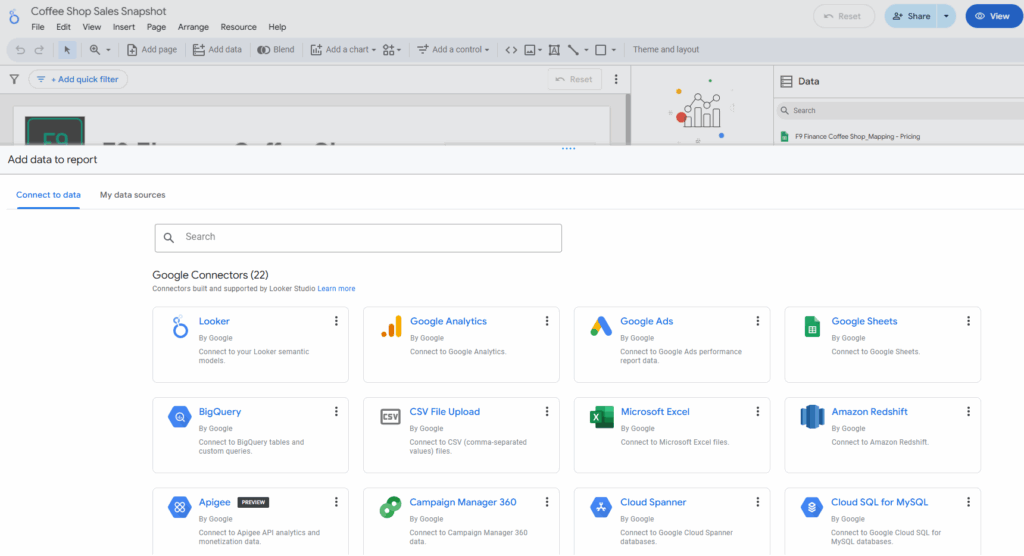Select the Looker connector card

click(x=250, y=344)
